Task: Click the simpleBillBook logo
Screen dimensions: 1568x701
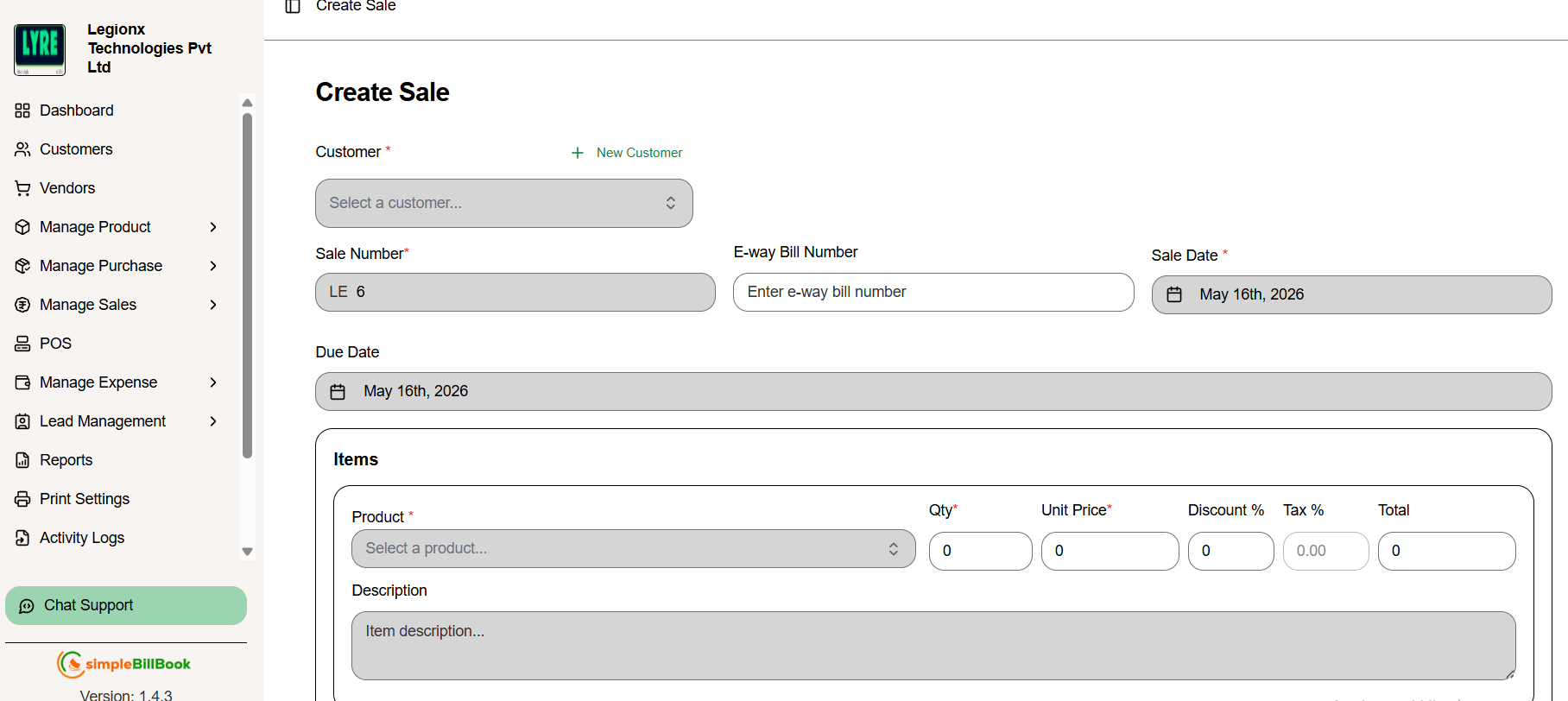Action: point(123,664)
